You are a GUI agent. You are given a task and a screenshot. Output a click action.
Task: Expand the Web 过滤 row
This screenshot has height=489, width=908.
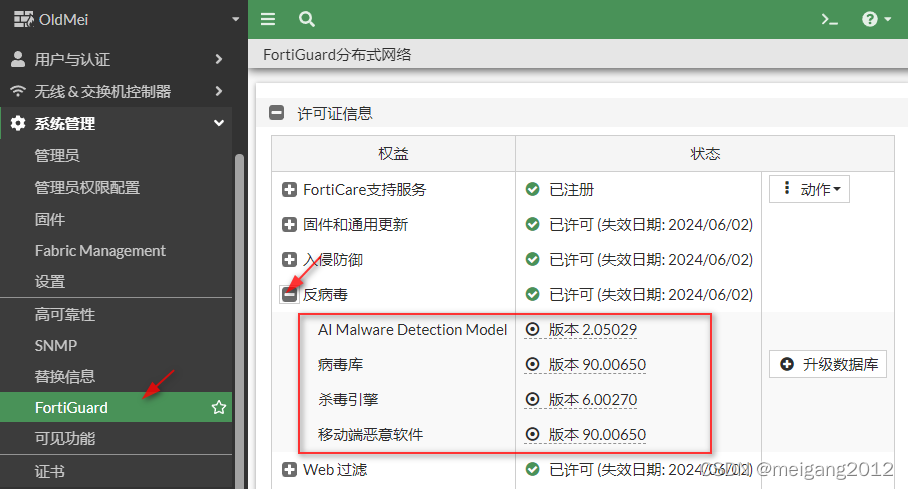pos(289,469)
